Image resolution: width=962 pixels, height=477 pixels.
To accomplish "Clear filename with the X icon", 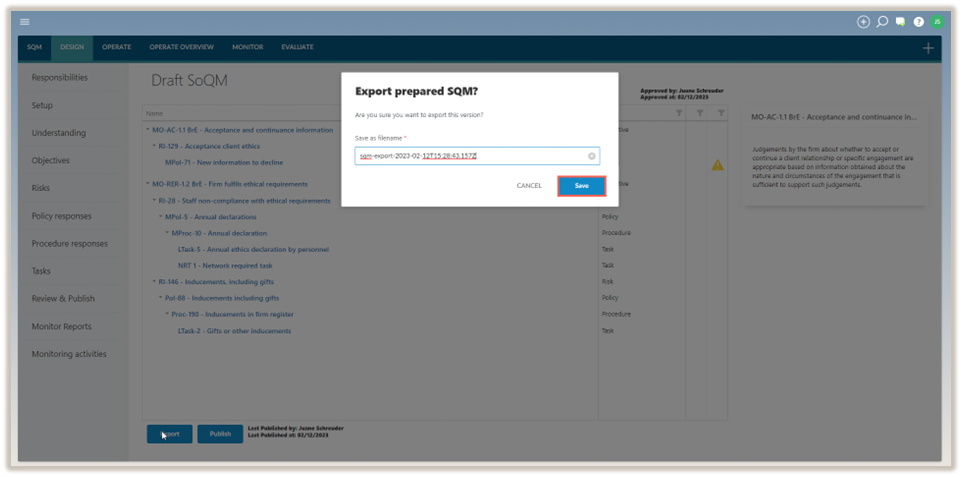I will click(591, 156).
